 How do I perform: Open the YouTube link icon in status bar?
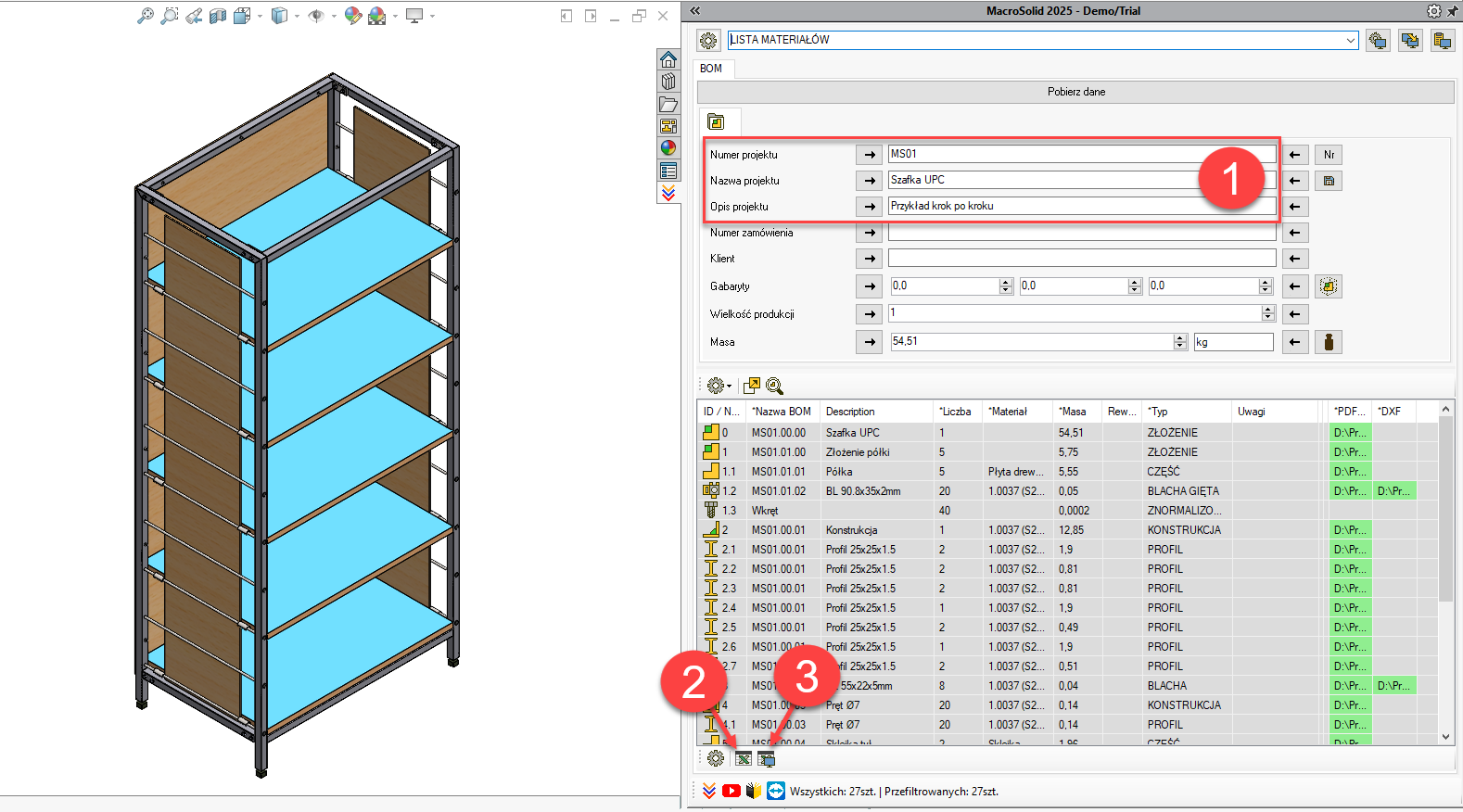tap(731, 791)
